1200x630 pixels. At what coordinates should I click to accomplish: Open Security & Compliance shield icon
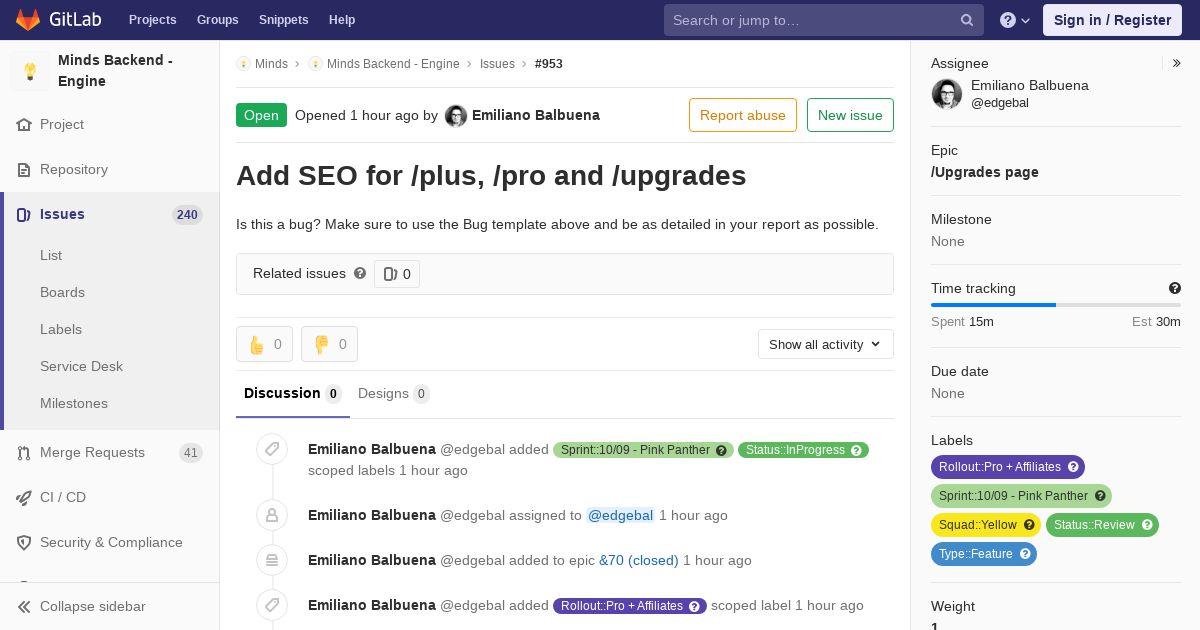(24, 543)
